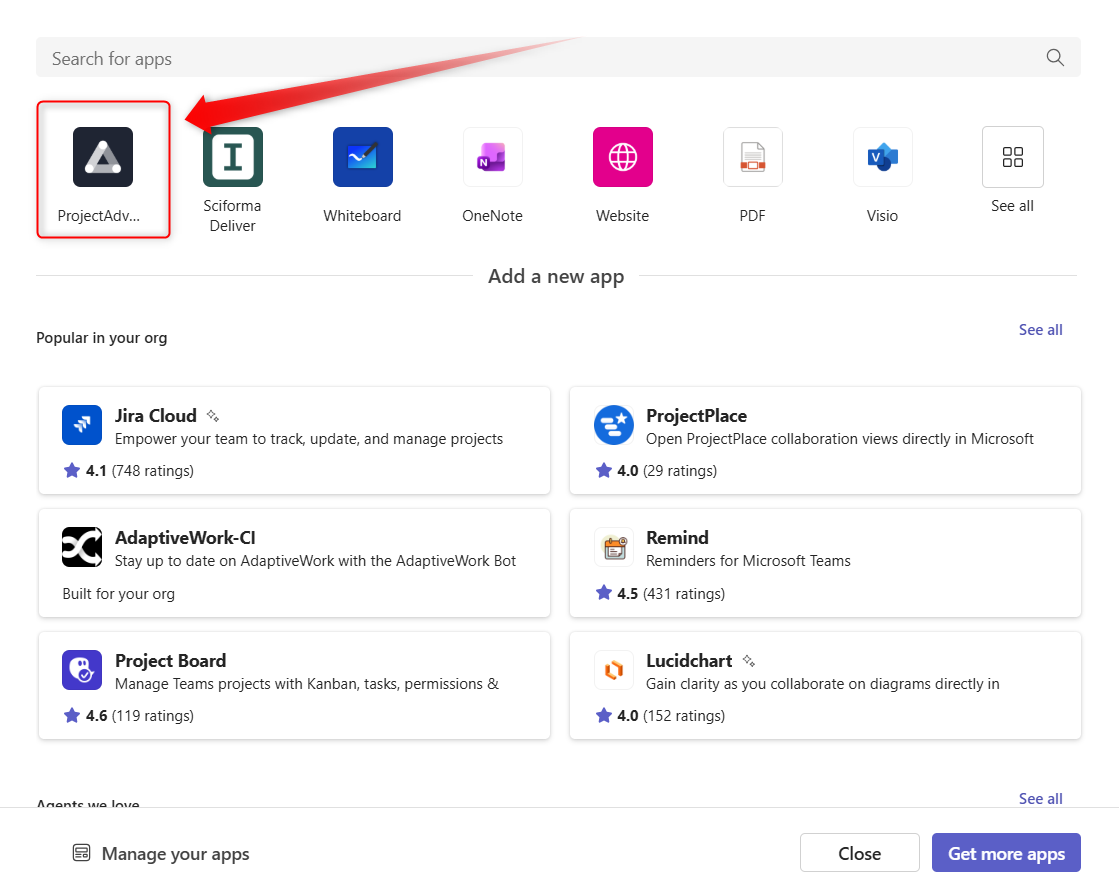
Task: Click the Jira Cloud description text
Action: click(x=309, y=439)
